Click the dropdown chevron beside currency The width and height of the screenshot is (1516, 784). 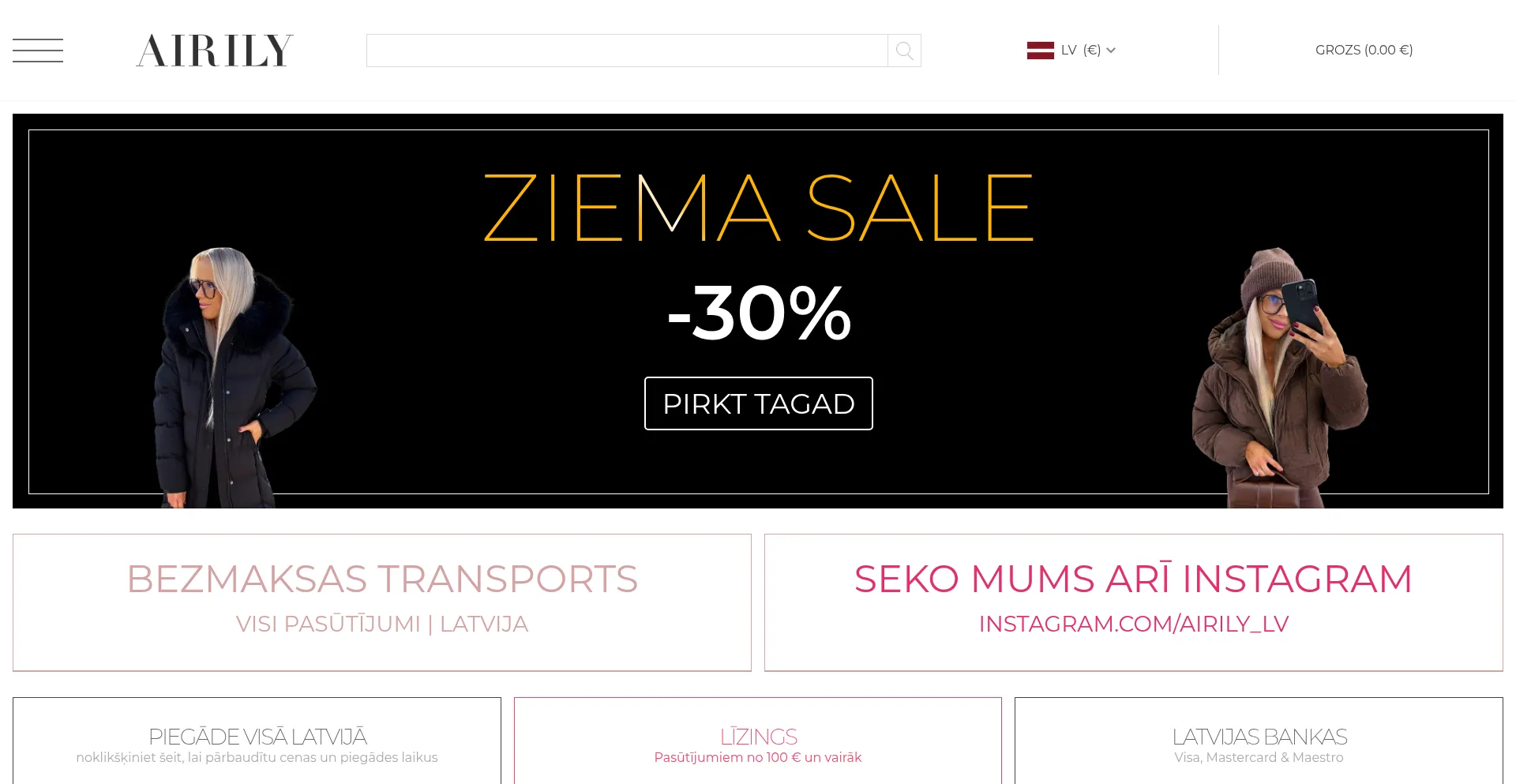(1111, 51)
